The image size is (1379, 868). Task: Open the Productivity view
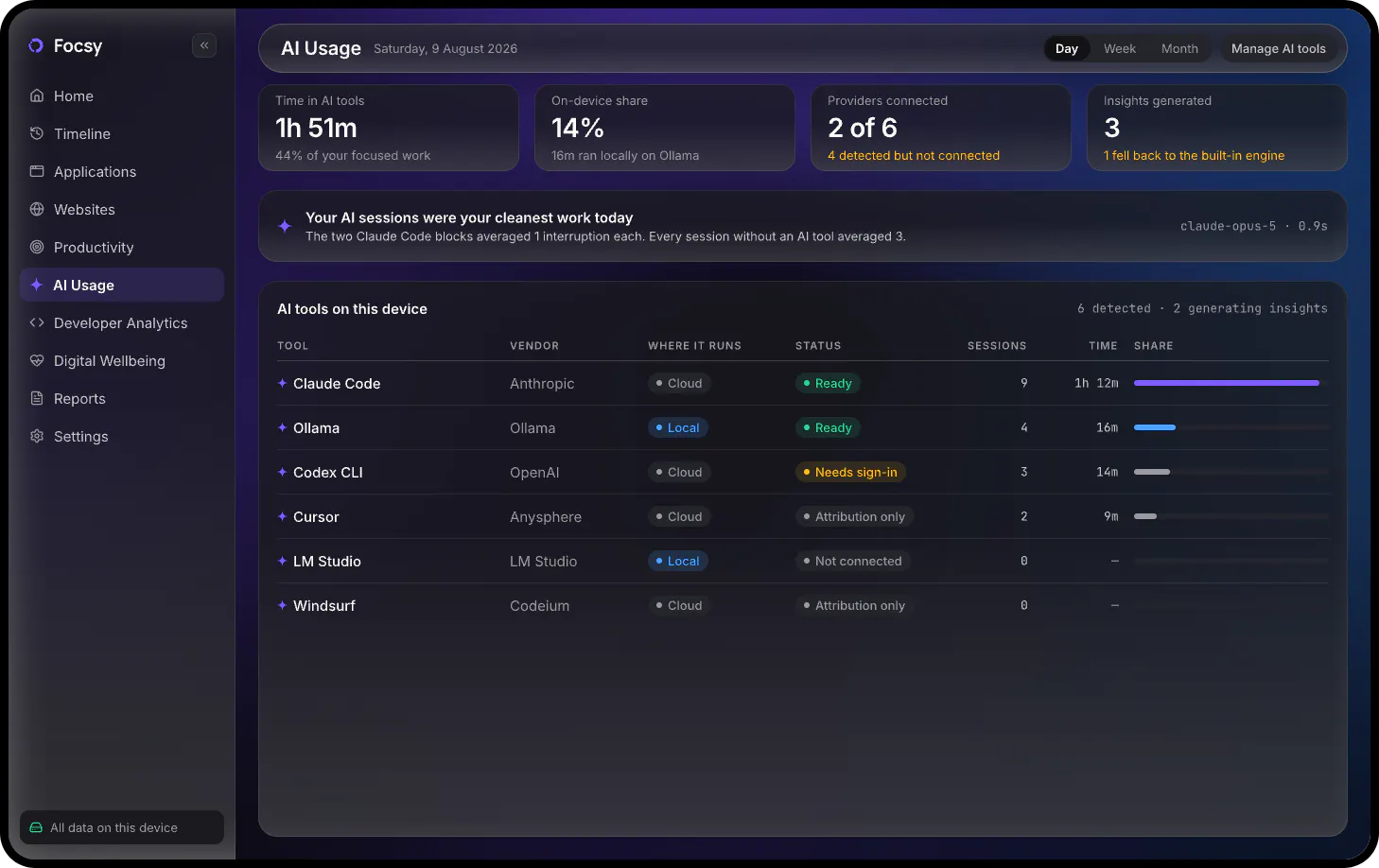(x=122, y=247)
